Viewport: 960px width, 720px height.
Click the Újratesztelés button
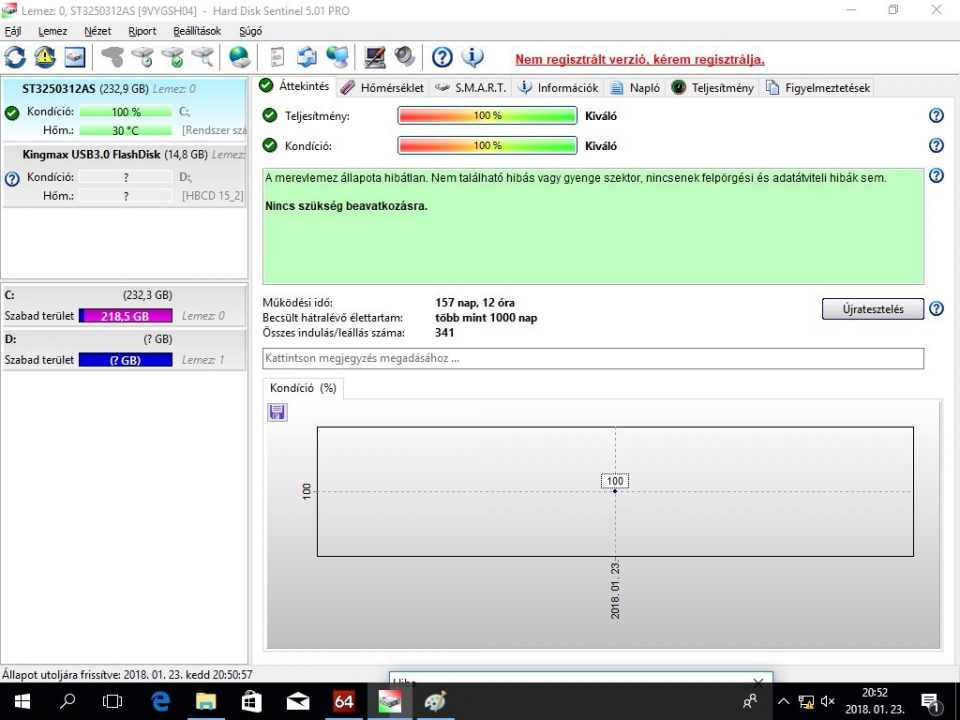872,309
